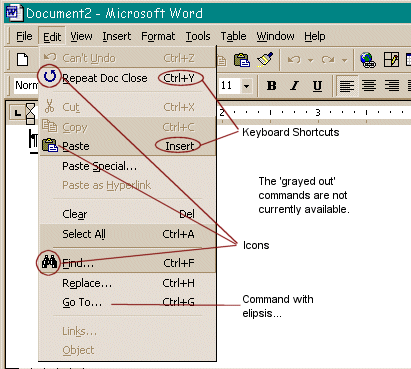This screenshot has width=411, height=369.
Task: Click the Tables and Borders icon
Action: pyautogui.click(x=391, y=60)
